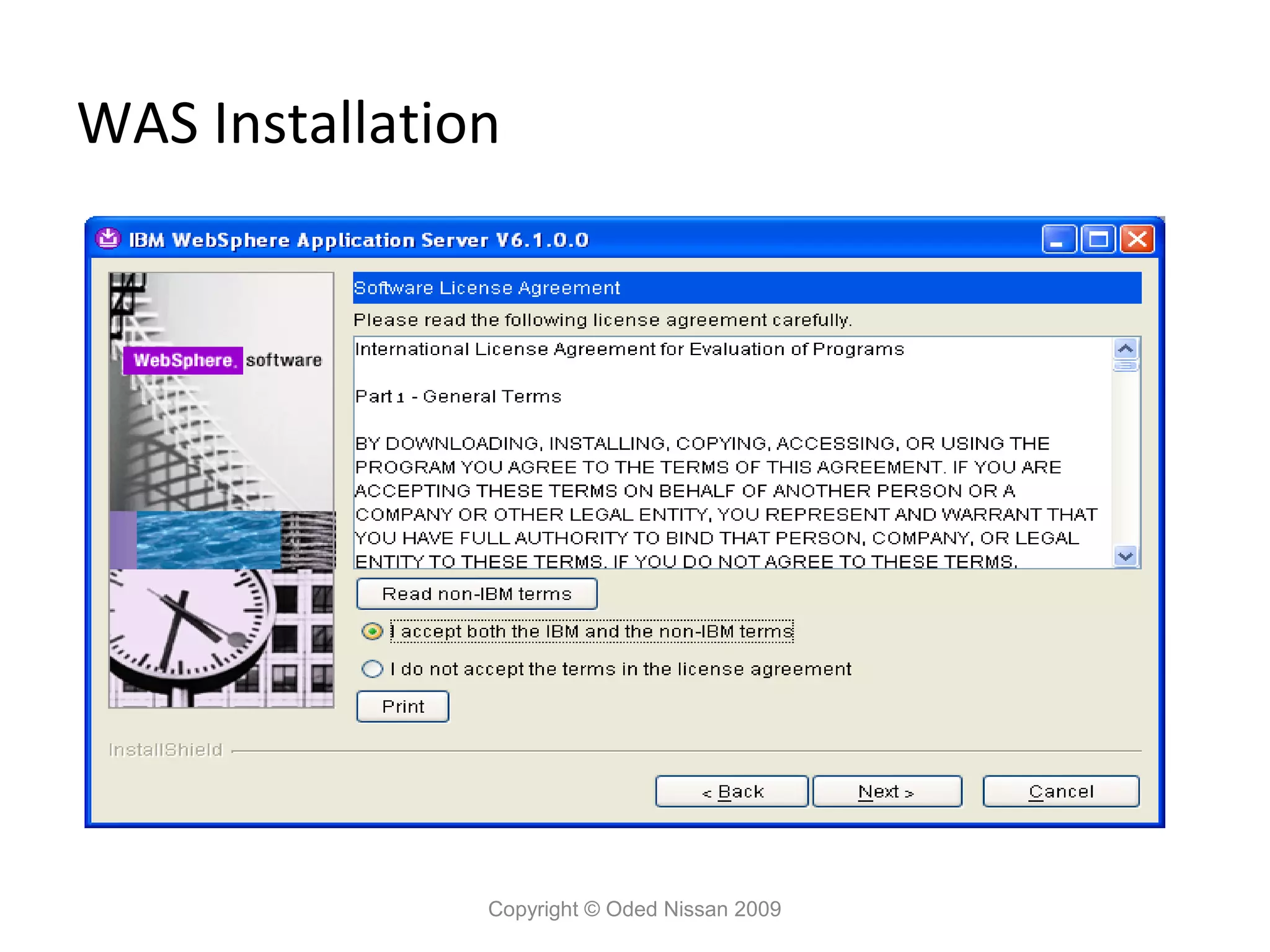This screenshot has height=952, width=1270.
Task: Open the Read non-IBM terms button
Action: coord(477,594)
